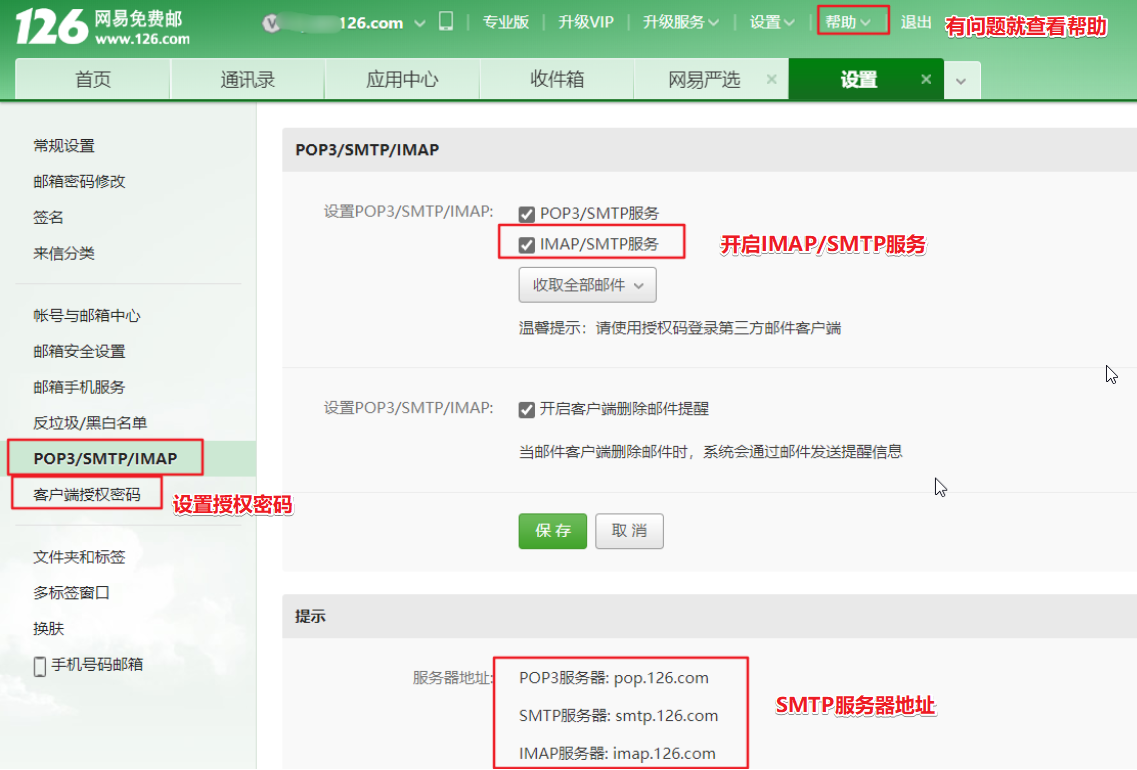Open 手机号码邮箱 in the sidebar

(96, 664)
